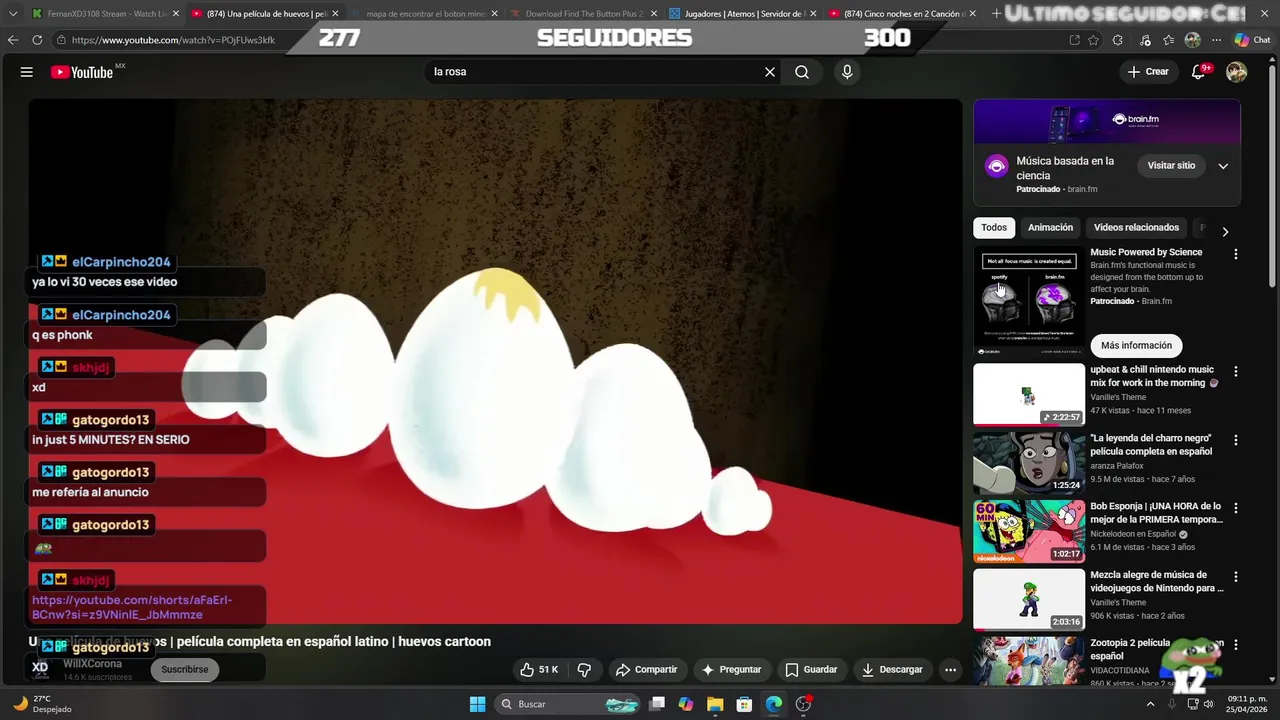The height and width of the screenshot is (720, 1280).
Task: Switch to mapa de encontrar el boton tab
Action: point(425,14)
